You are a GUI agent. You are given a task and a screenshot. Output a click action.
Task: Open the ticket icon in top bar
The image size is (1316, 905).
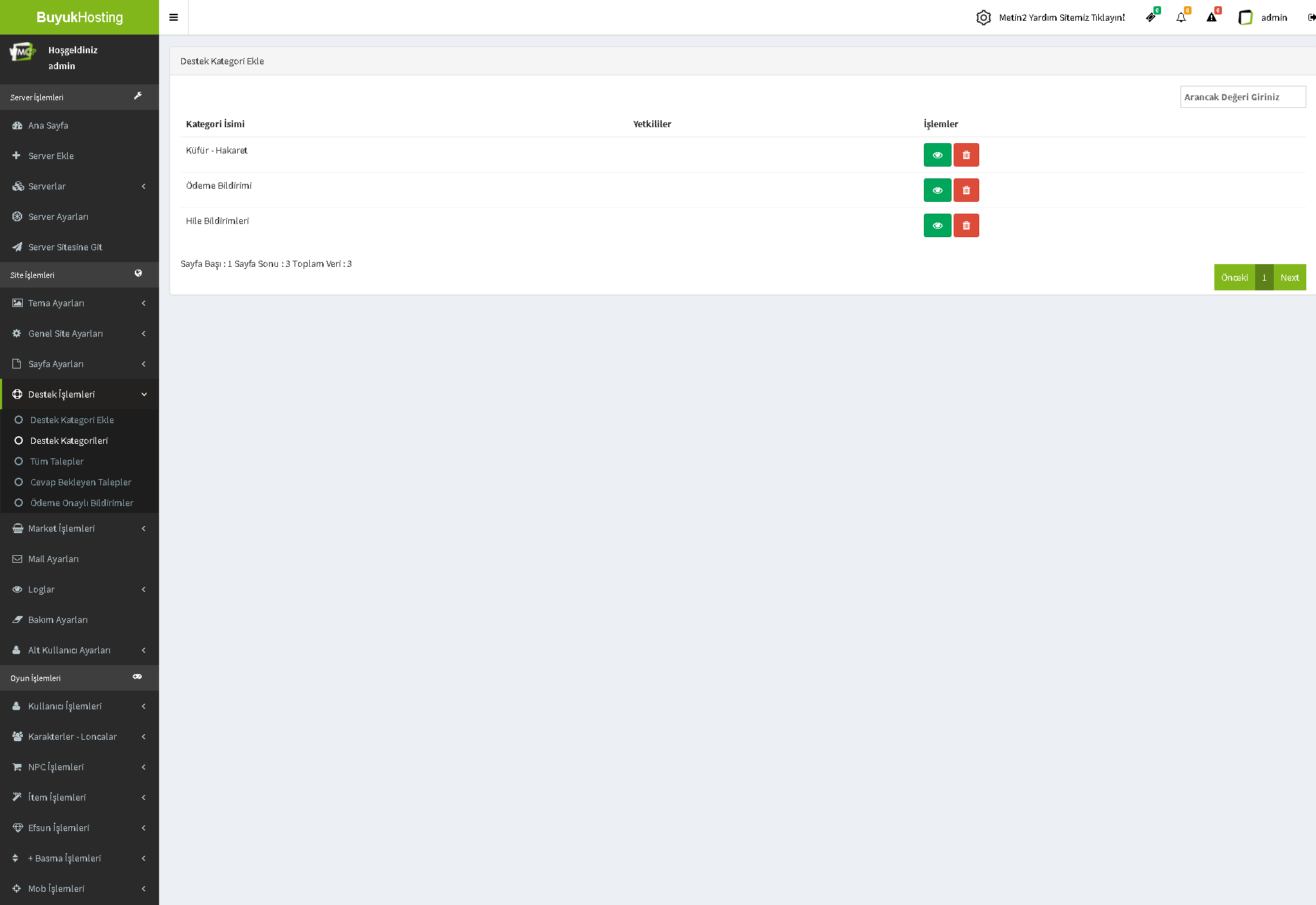[1151, 17]
